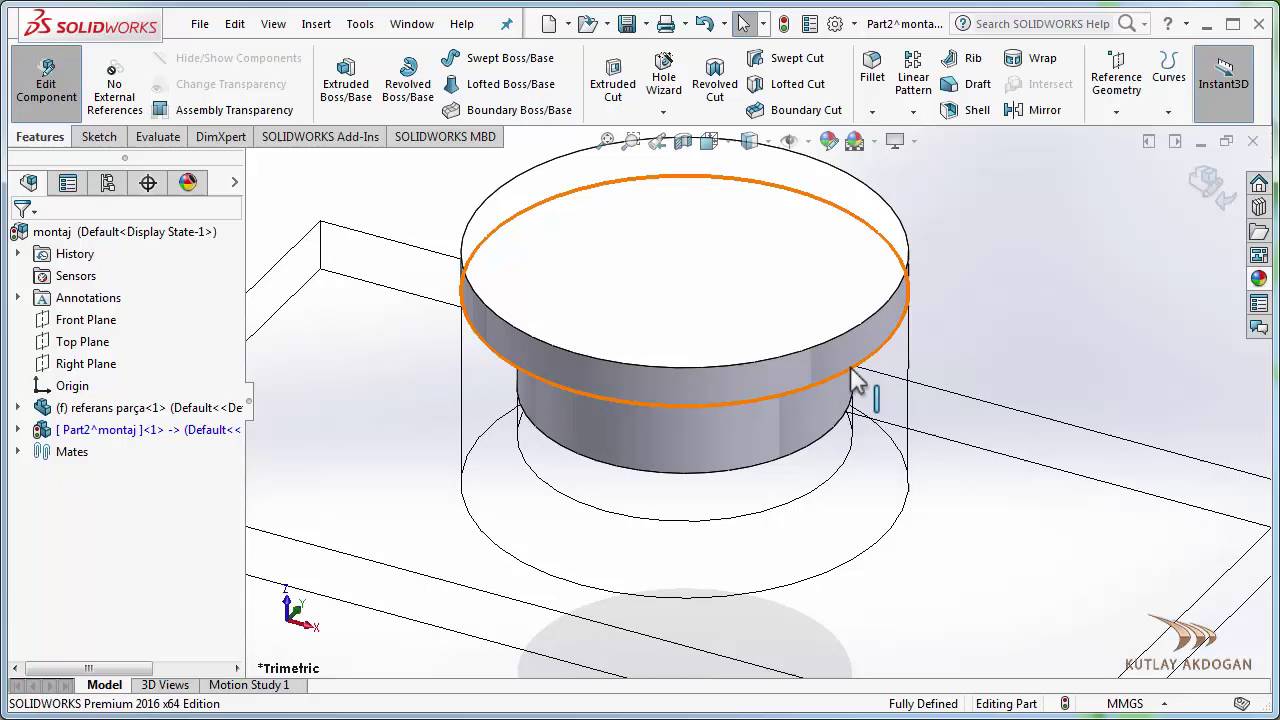1280x720 pixels.
Task: Apply the Fillet tool
Action: [x=872, y=67]
